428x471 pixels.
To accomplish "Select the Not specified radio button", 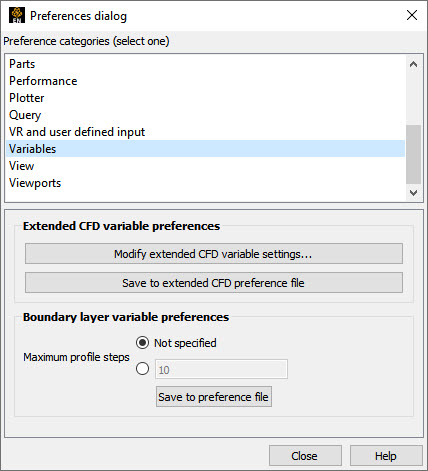I will click(x=142, y=343).
